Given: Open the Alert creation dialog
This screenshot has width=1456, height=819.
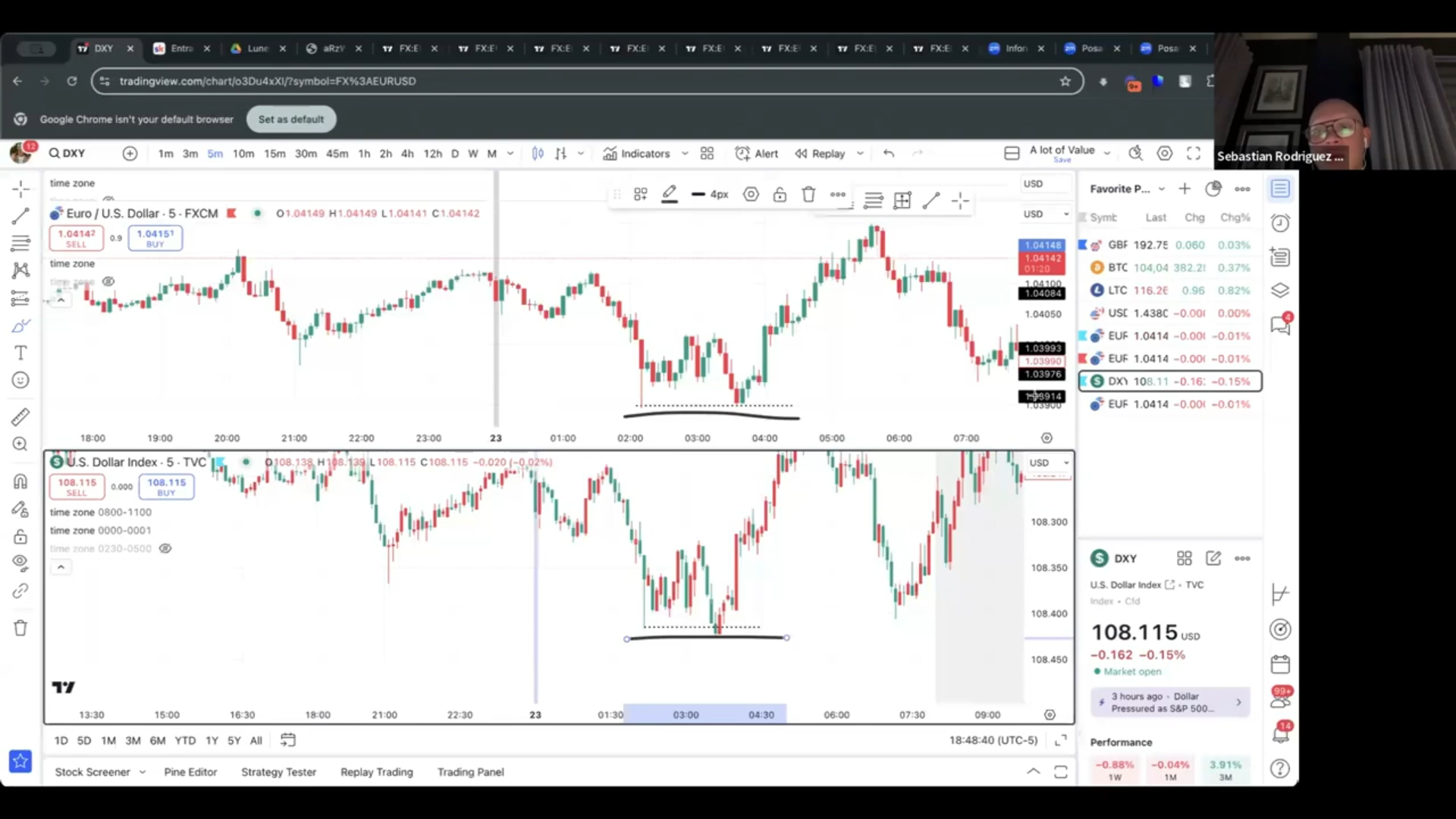Looking at the screenshot, I should point(756,153).
